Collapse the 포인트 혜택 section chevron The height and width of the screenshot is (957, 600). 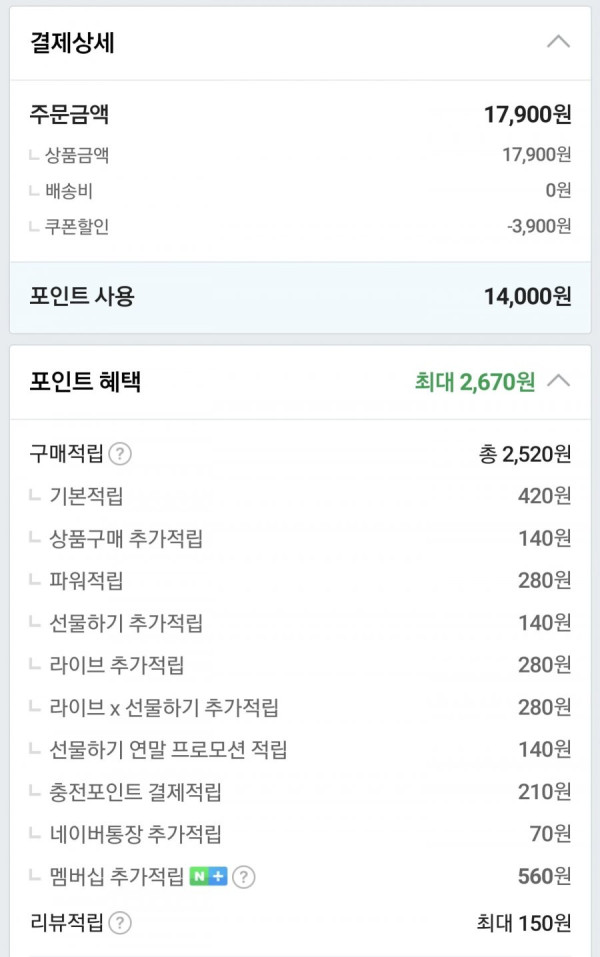pyautogui.click(x=558, y=381)
